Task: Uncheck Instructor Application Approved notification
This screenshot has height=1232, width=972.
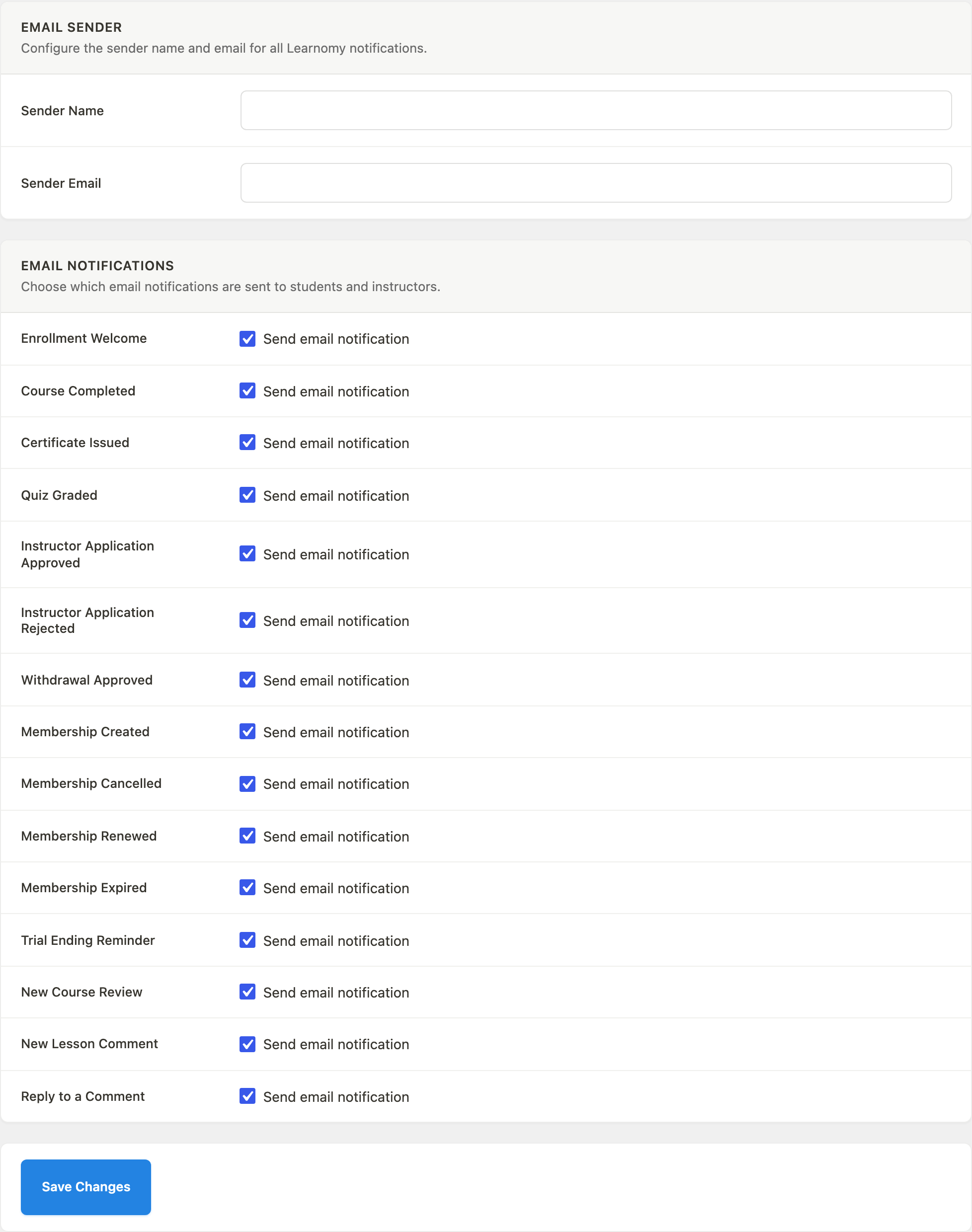Action: (x=247, y=554)
